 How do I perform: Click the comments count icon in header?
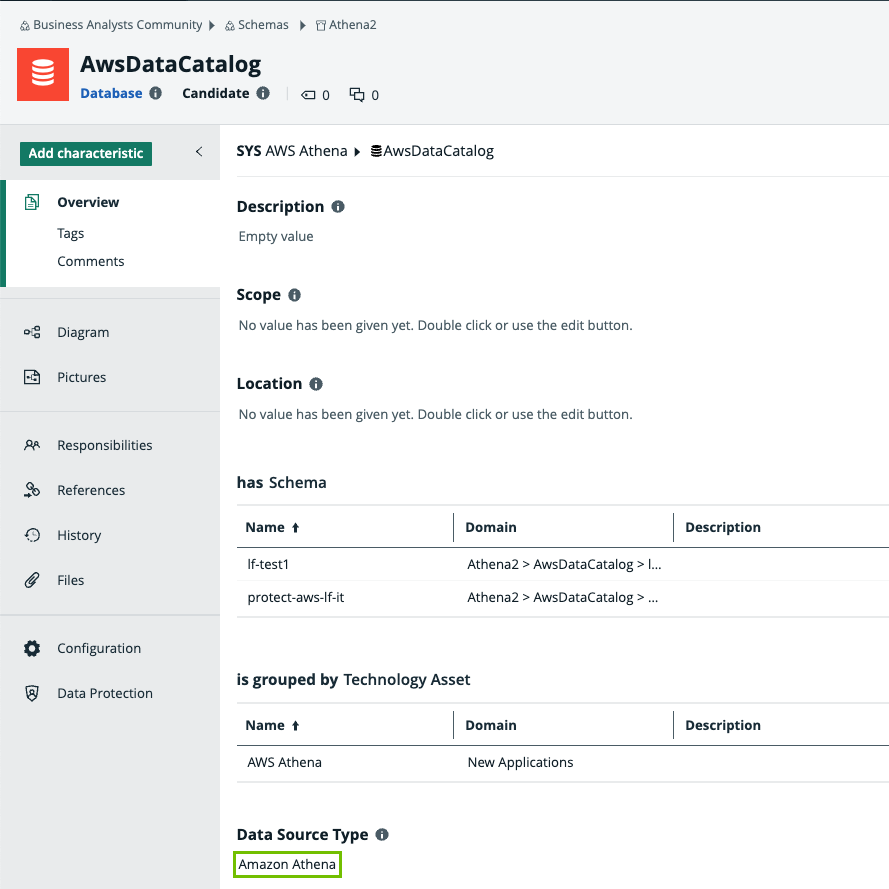(357, 95)
